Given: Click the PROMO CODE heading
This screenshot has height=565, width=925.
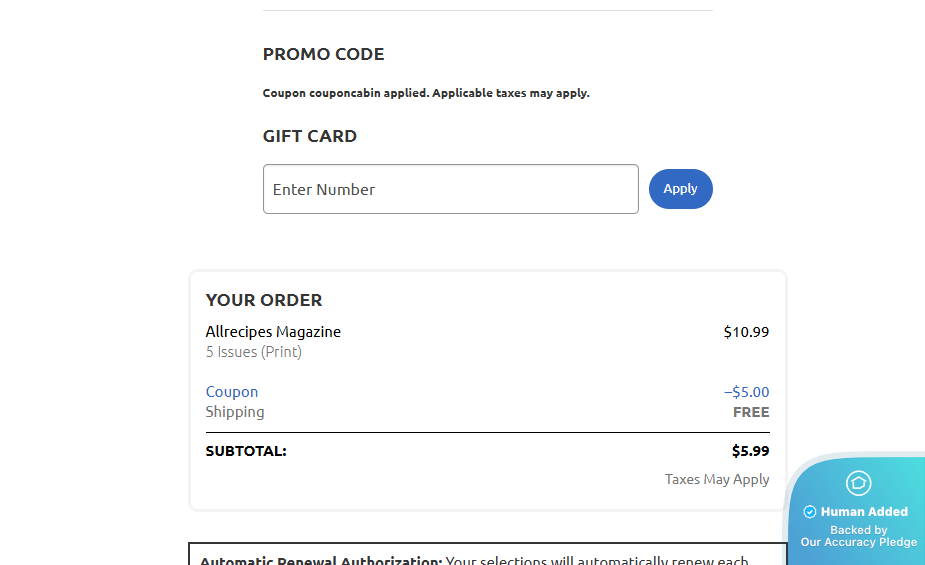Looking at the screenshot, I should point(323,54).
